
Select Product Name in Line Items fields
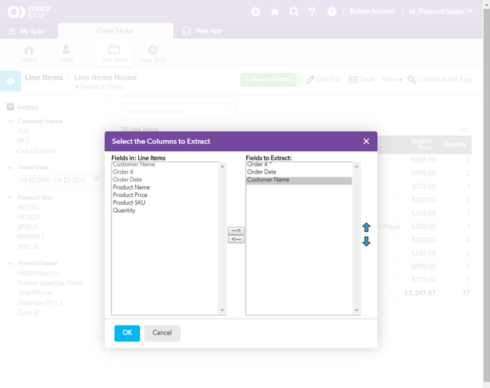[131, 187]
